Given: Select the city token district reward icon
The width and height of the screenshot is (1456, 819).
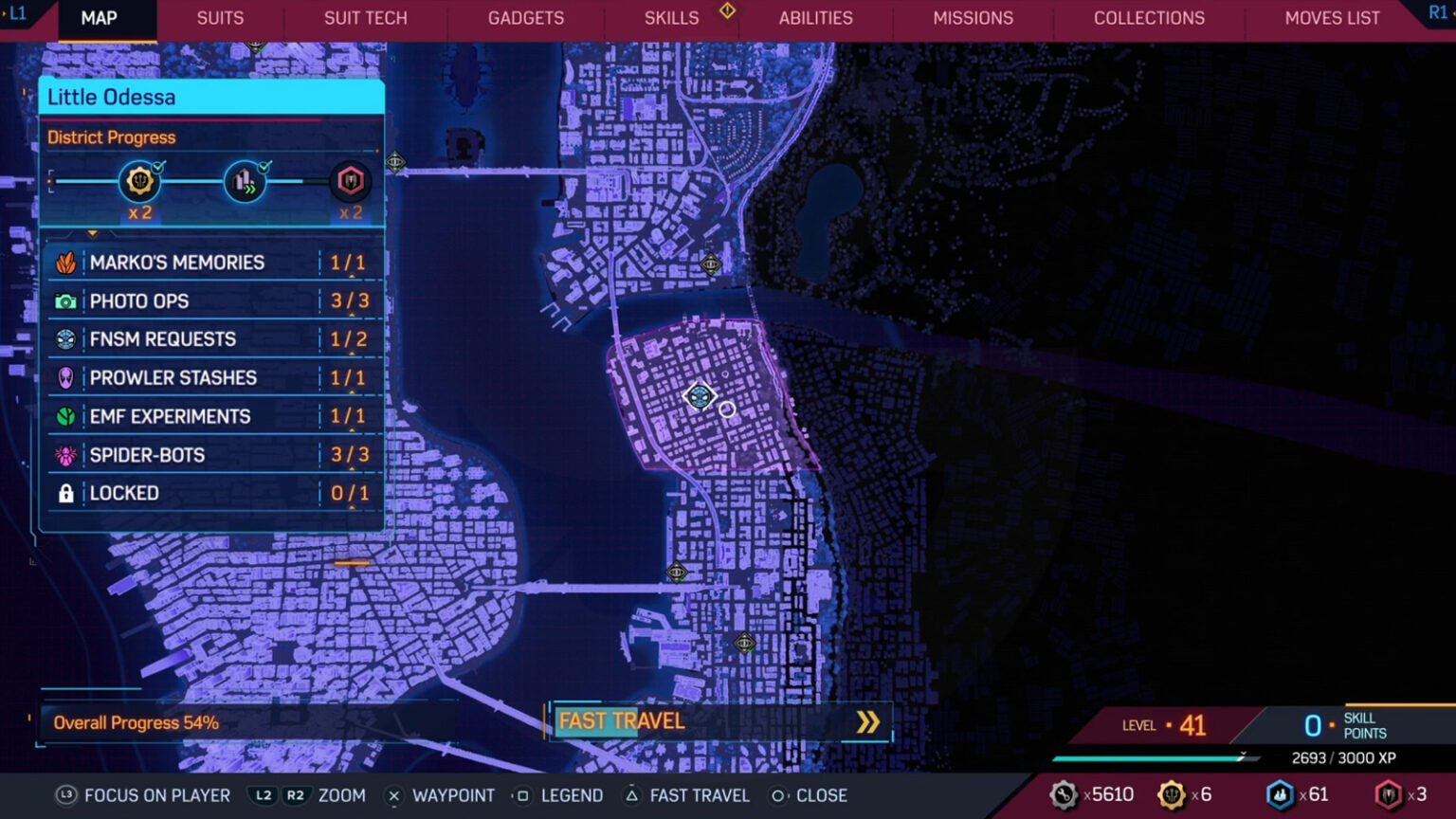Looking at the screenshot, I should pyautogui.click(x=139, y=180).
